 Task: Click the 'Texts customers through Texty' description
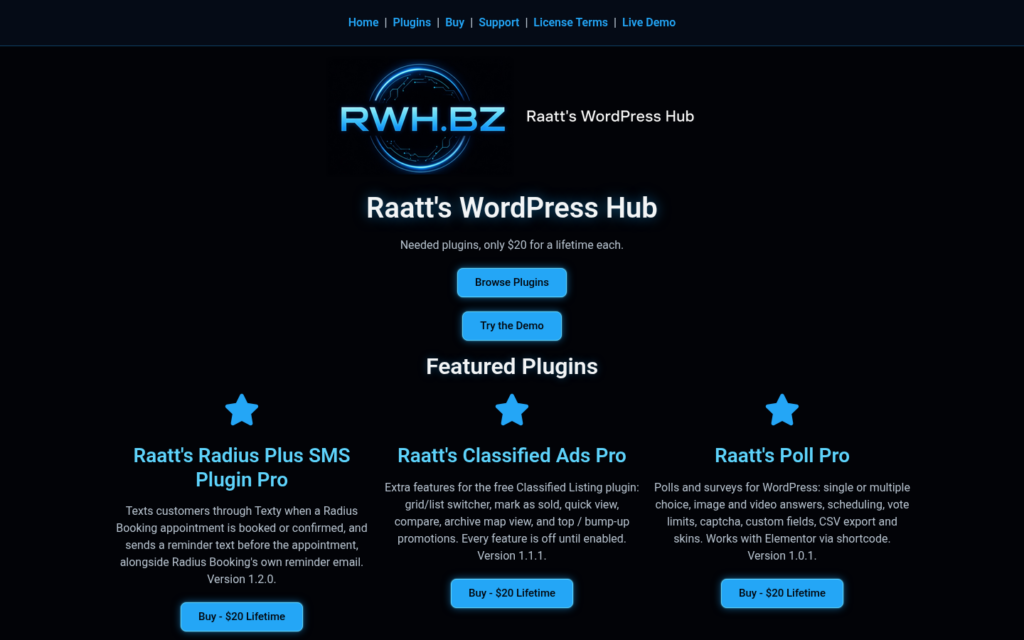click(242, 545)
